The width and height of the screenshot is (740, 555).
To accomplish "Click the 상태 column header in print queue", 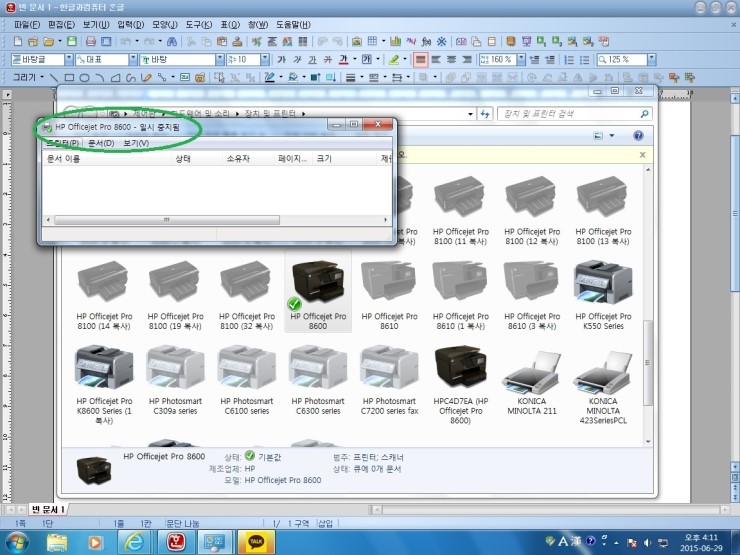I will coord(184,158).
